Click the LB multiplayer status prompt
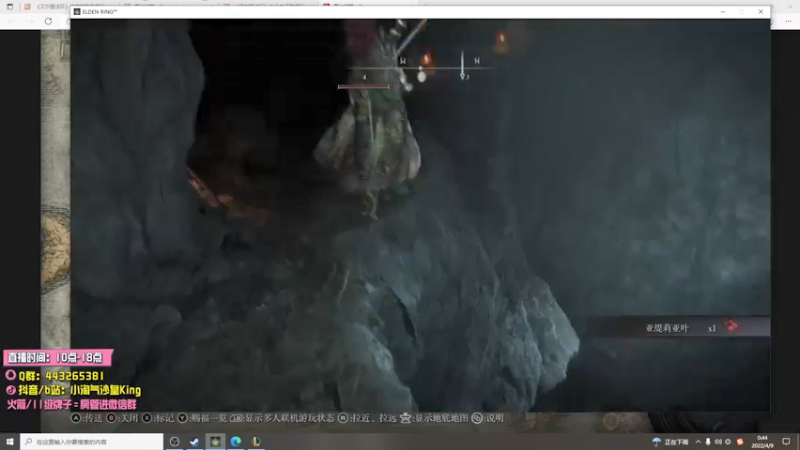The width and height of the screenshot is (800, 450). (282, 418)
